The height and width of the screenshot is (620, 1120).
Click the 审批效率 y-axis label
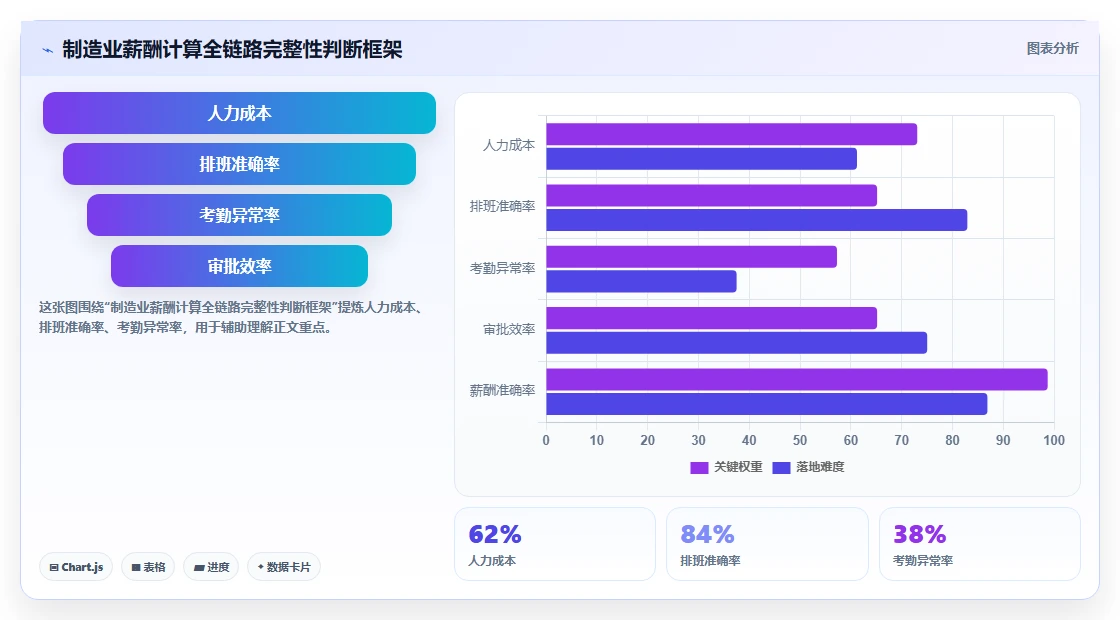[509, 329]
